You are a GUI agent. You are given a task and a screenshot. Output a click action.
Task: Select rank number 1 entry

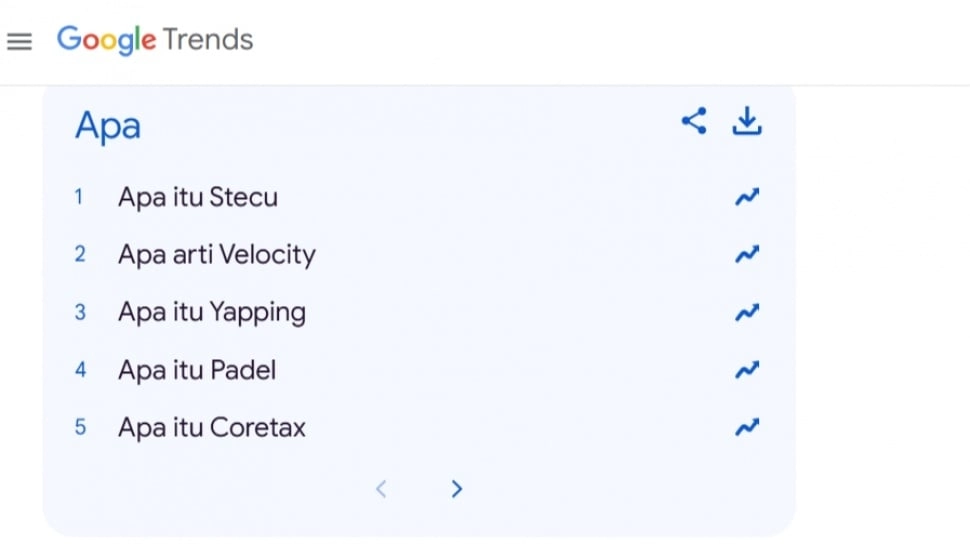79,197
